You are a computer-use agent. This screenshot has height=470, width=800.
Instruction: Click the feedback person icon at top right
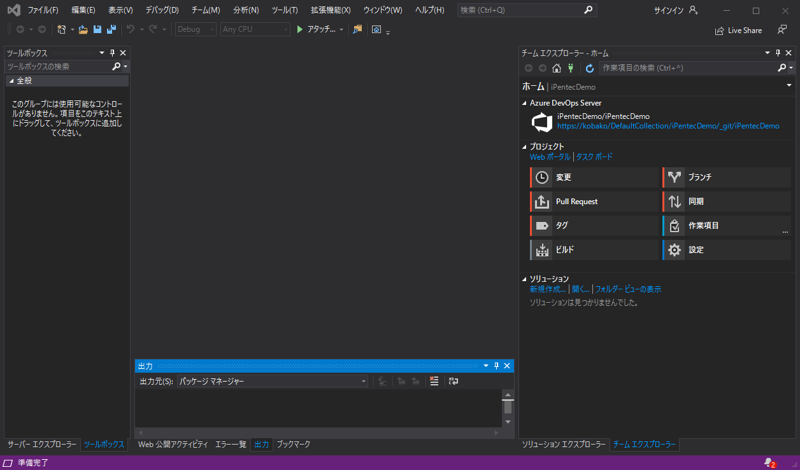pos(782,30)
